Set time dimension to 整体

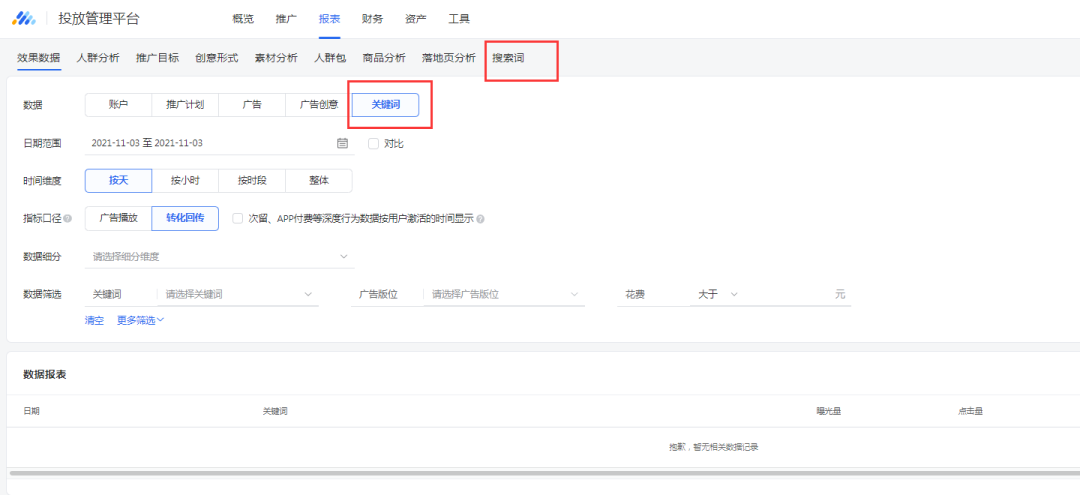318,181
